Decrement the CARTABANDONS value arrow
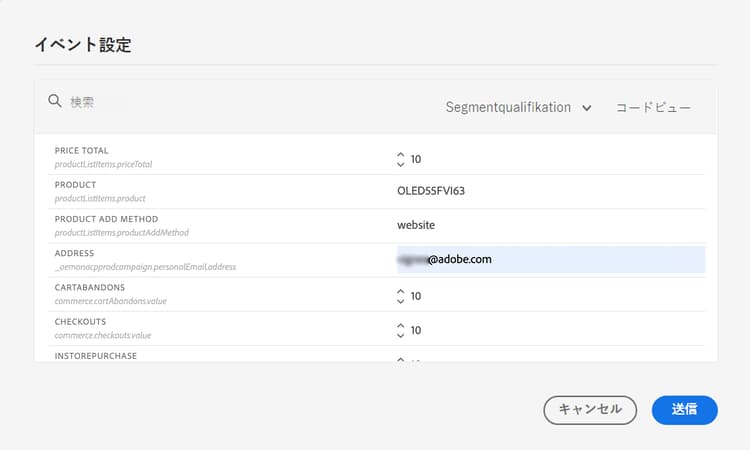This screenshot has width=750, height=450. [x=401, y=301]
